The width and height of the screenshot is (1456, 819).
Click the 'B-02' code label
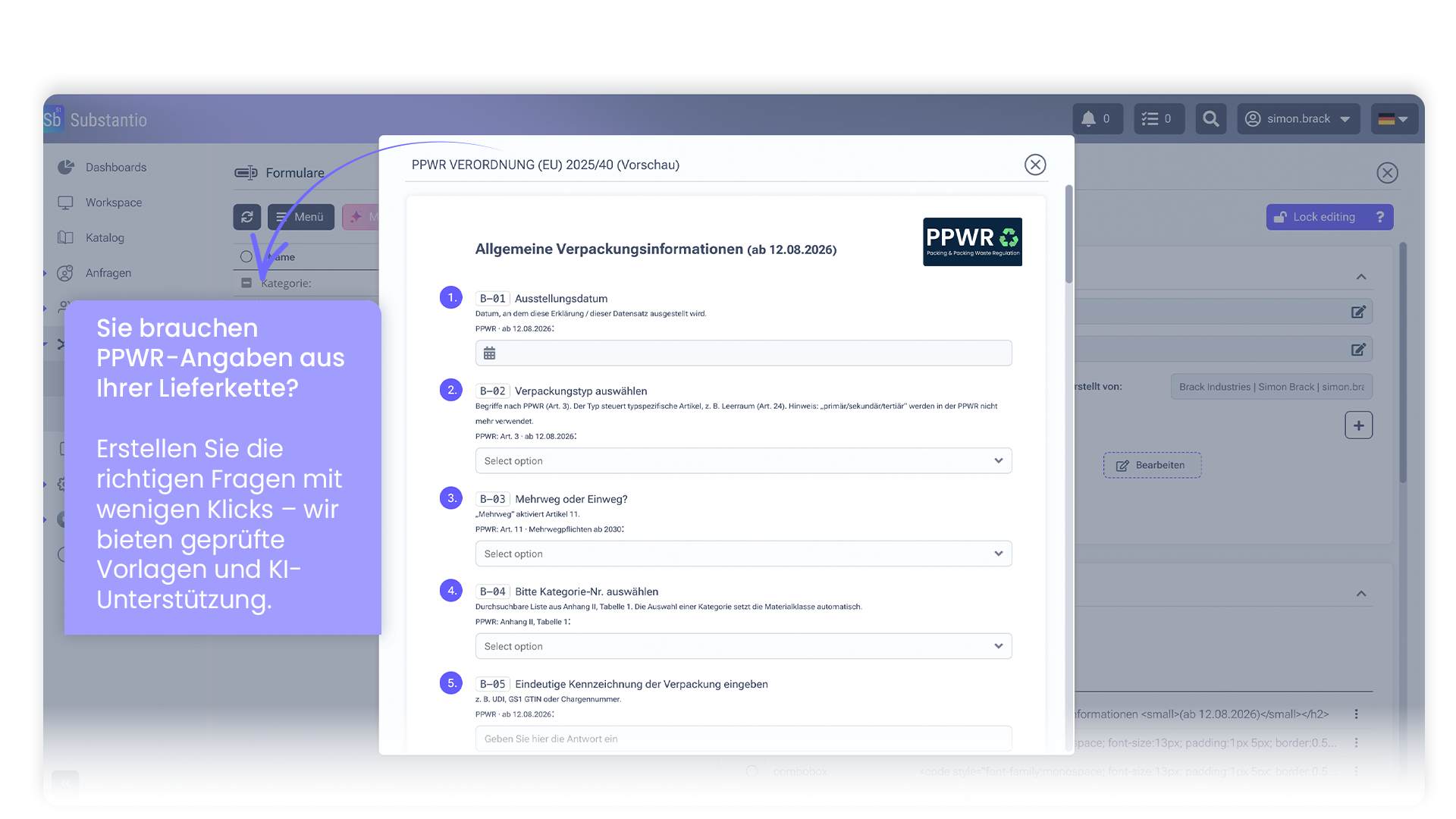click(492, 391)
